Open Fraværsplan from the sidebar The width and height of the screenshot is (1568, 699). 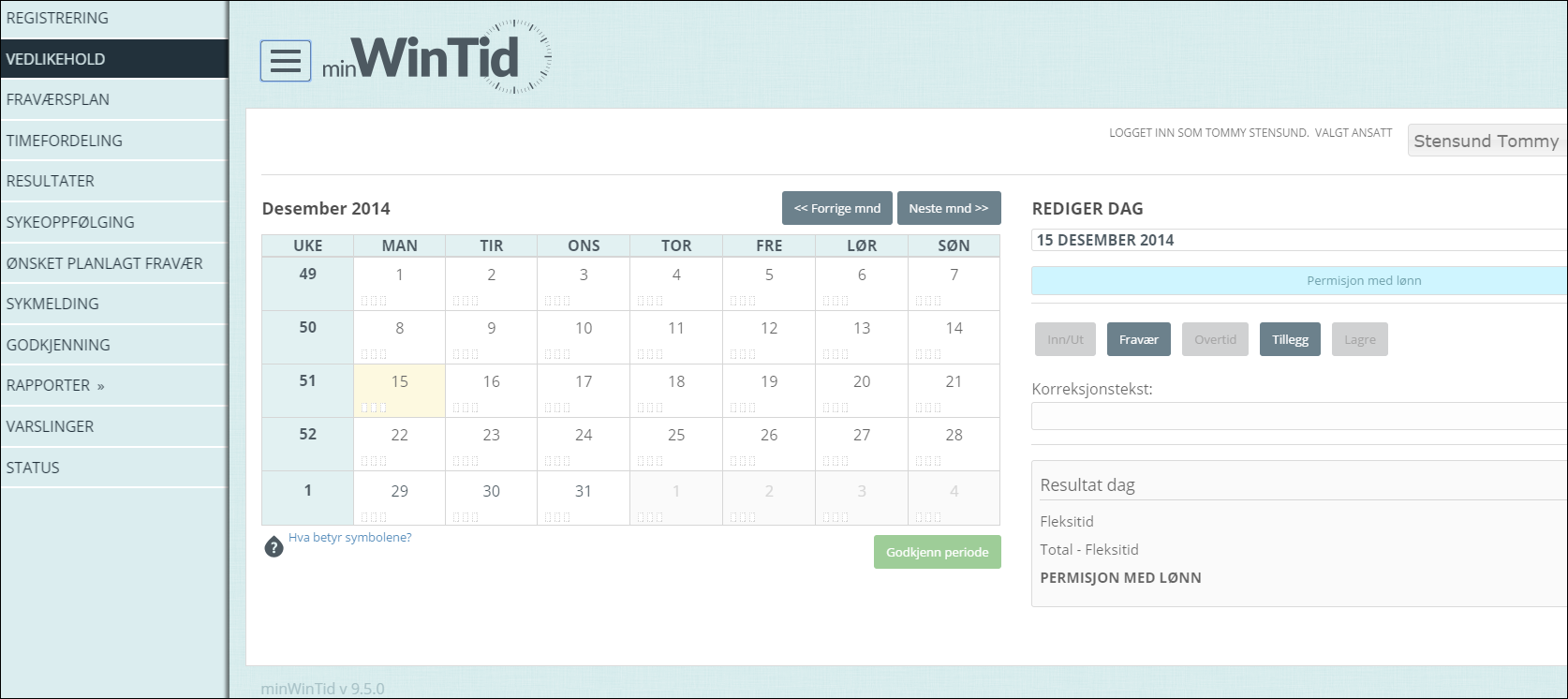(x=114, y=99)
